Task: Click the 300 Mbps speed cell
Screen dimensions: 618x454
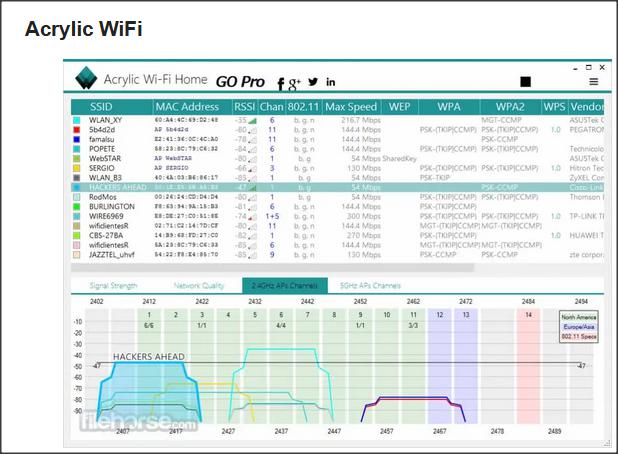Action: tap(363, 216)
